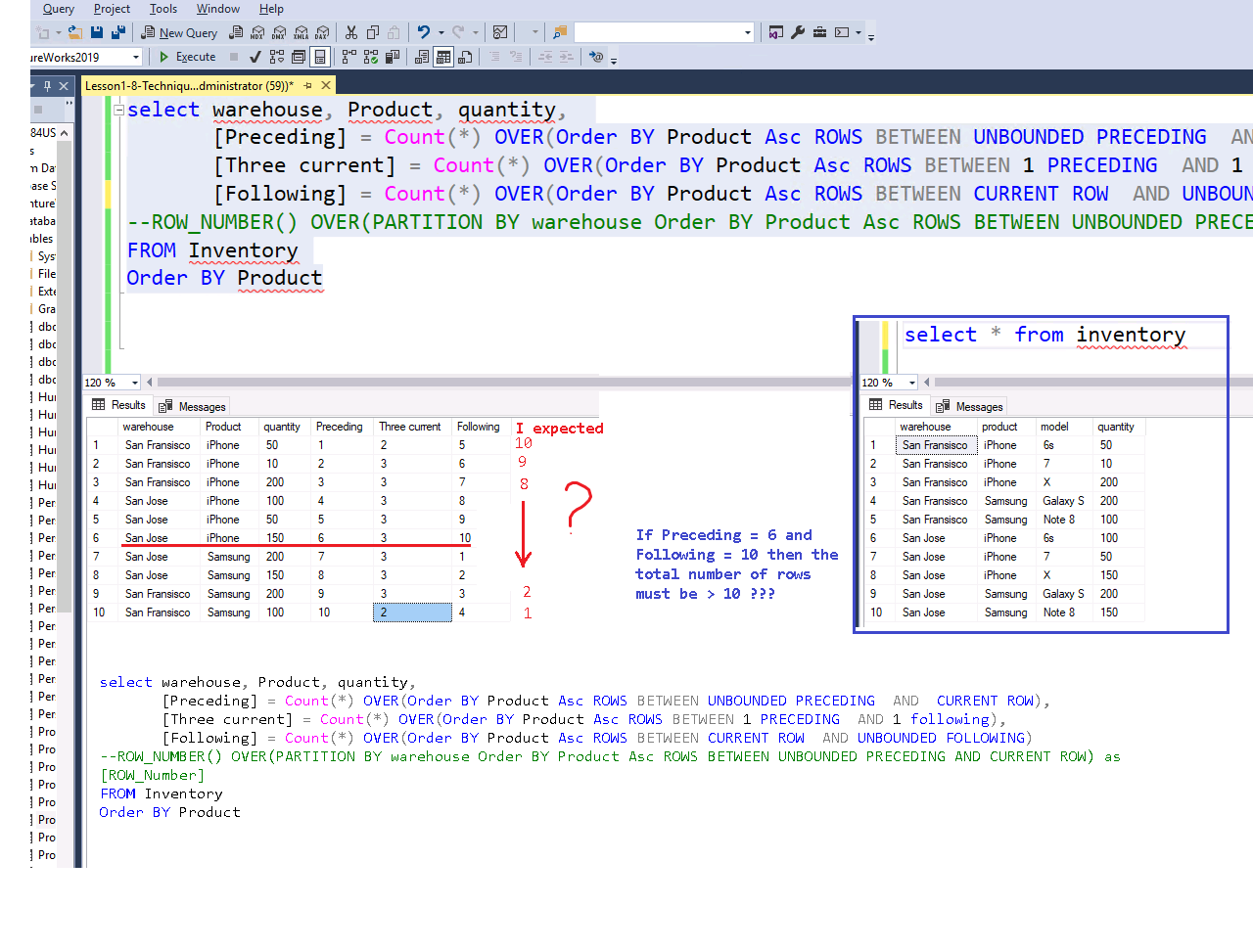
Task: Click the Three current column header
Action: tap(411, 427)
